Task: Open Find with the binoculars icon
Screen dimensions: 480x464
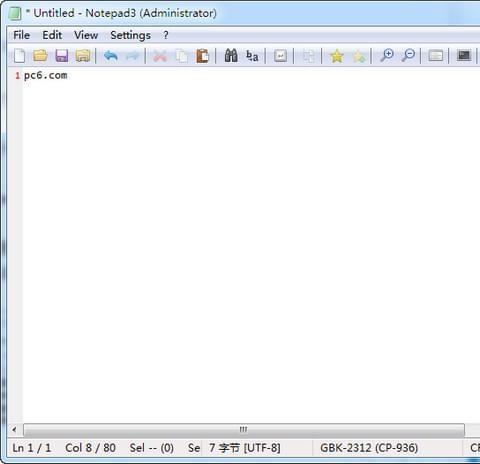Action: pos(231,55)
